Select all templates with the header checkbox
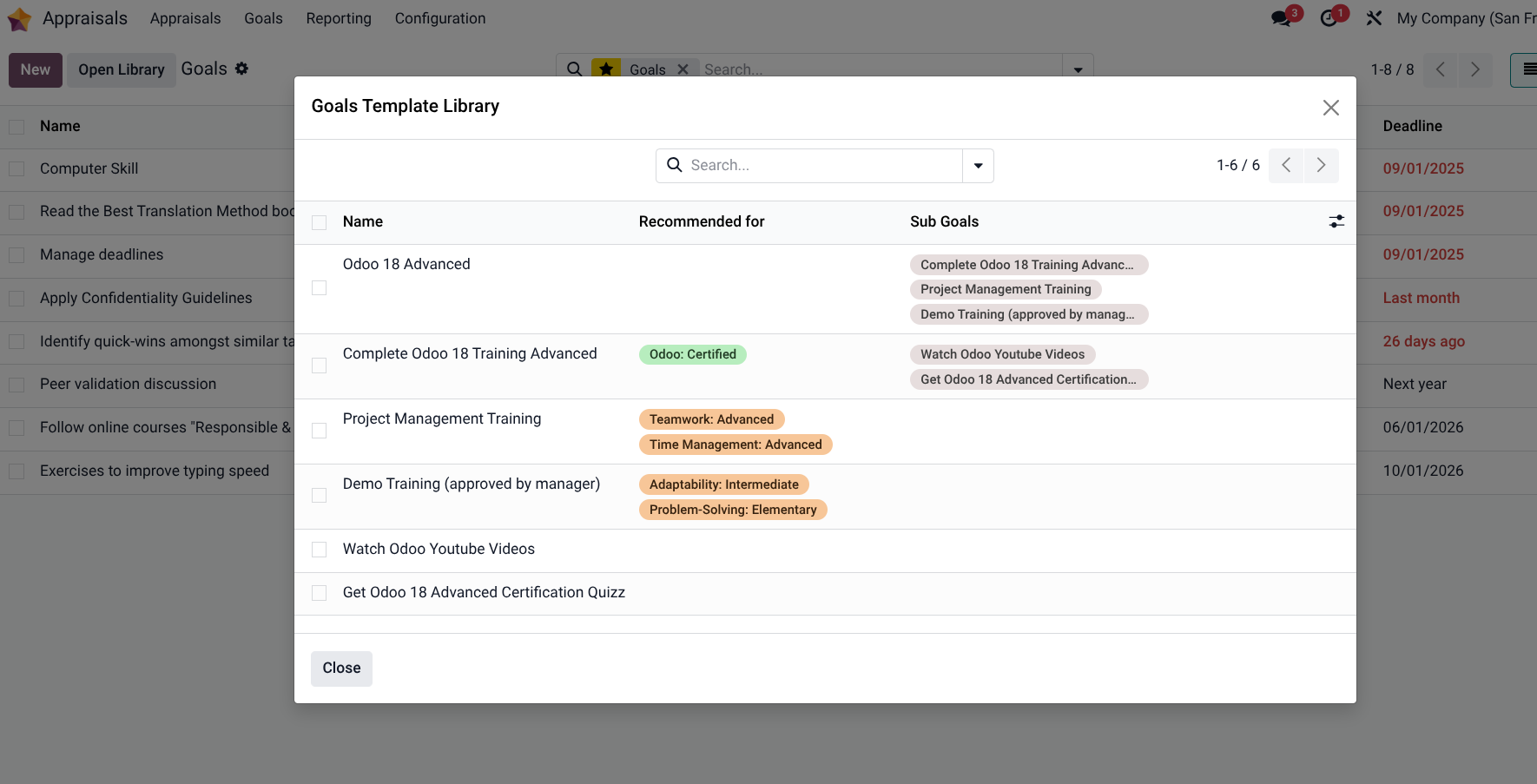Image resolution: width=1537 pixels, height=784 pixels. pyautogui.click(x=319, y=222)
